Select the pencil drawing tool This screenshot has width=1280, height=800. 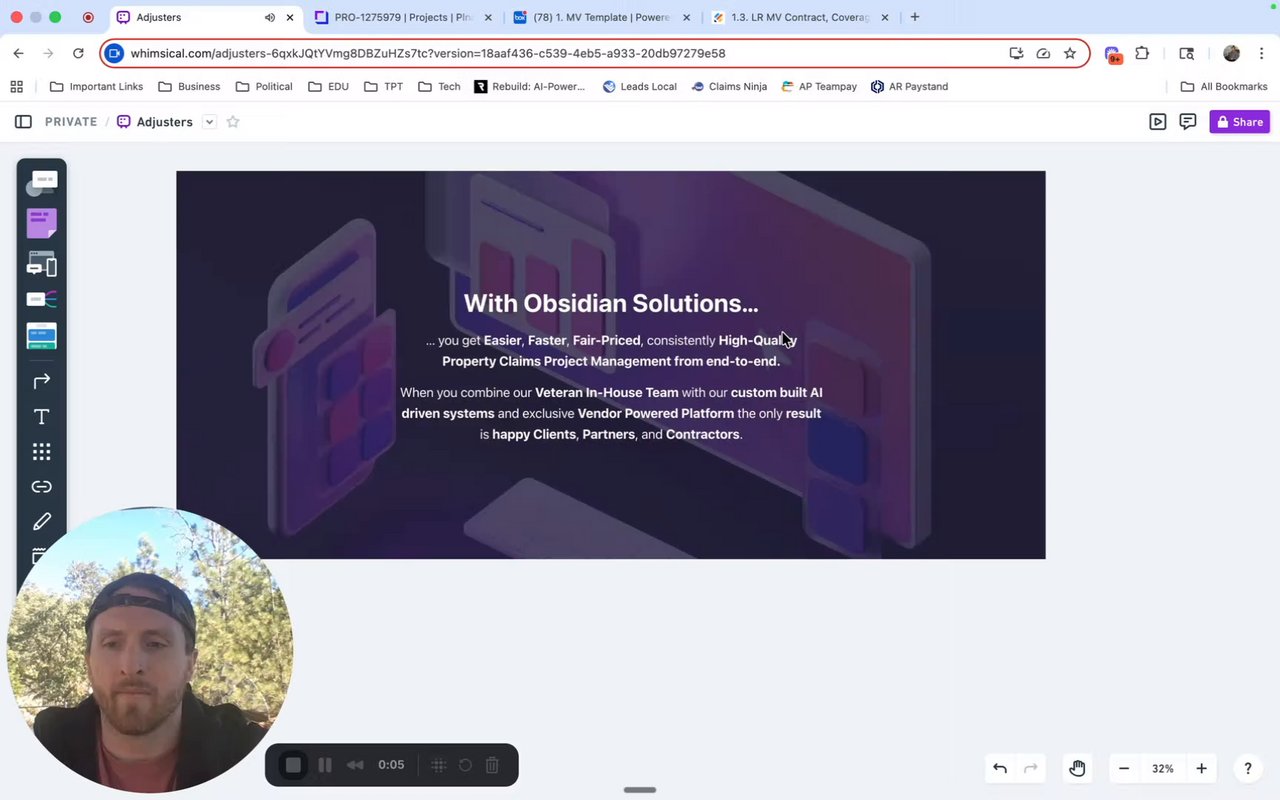click(x=42, y=522)
